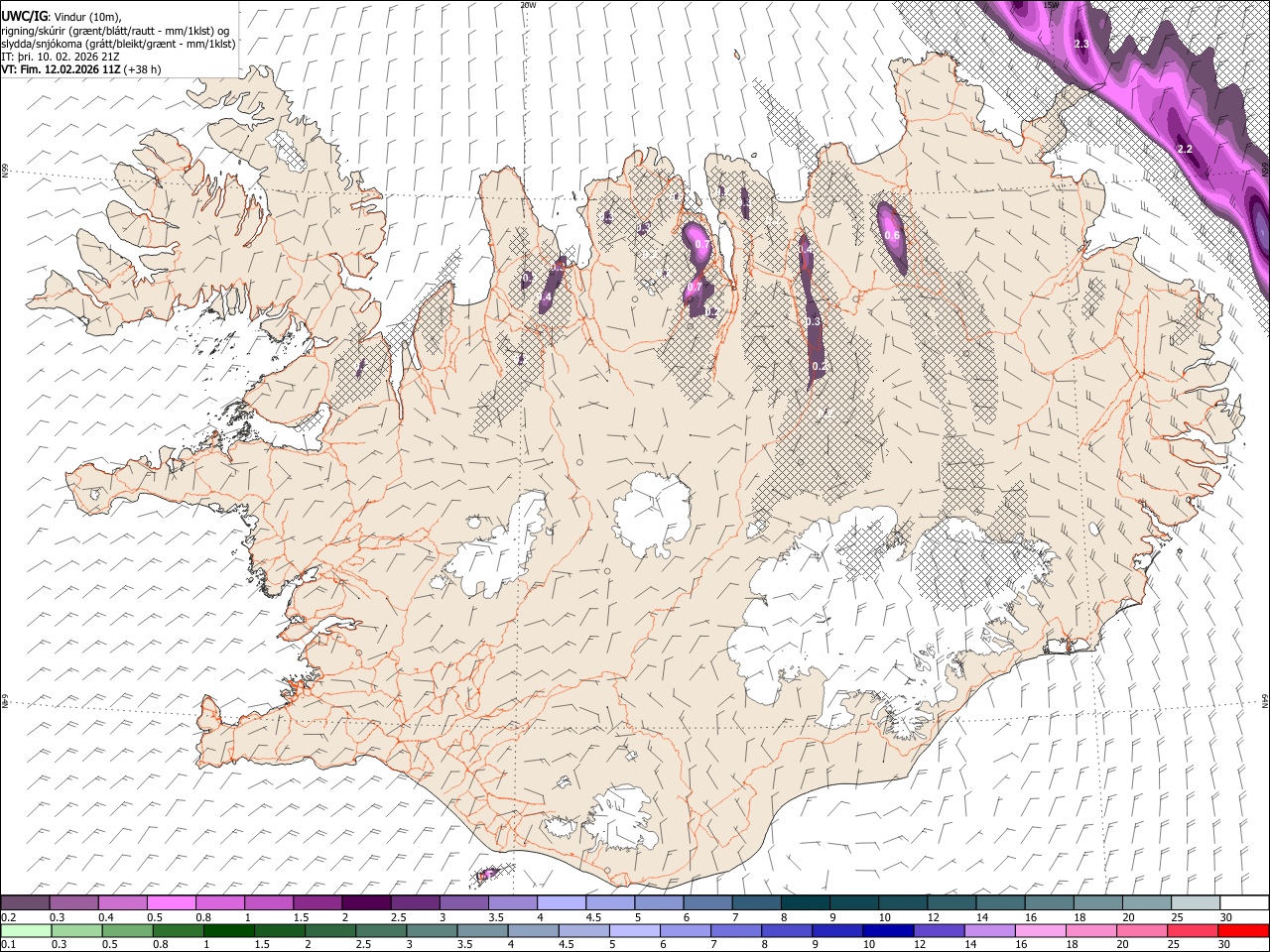Click the bright pink 0.5–0.8 swatch in purple scale

coord(172,902)
